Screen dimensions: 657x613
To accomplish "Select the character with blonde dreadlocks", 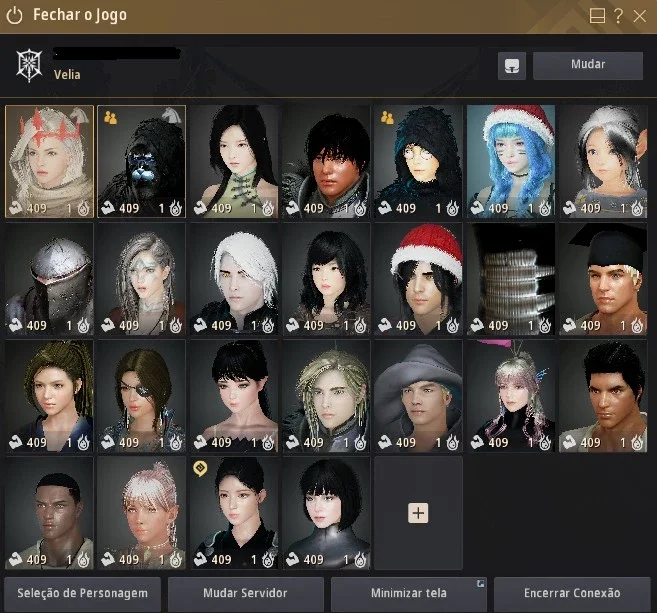I will tap(326, 396).
